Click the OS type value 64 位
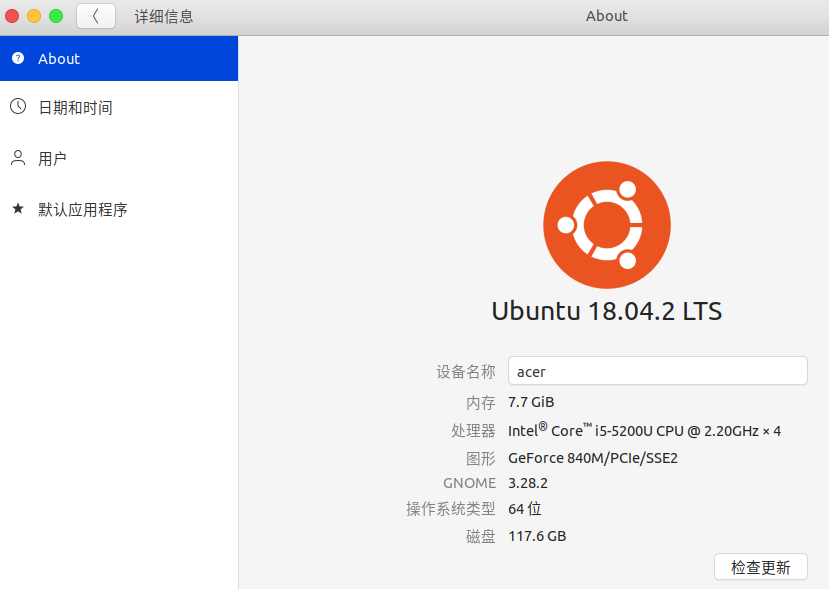Viewport: 829px width, 589px height. (x=524, y=509)
